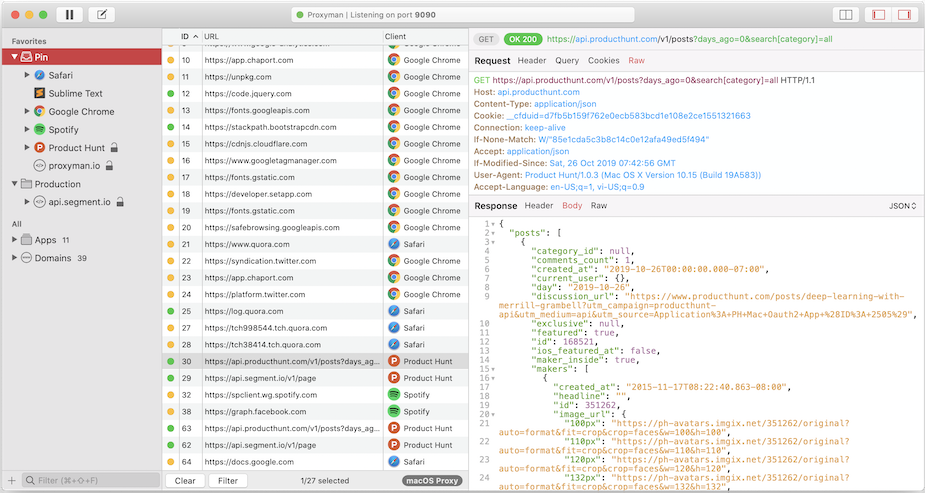Click the OK 200 status badge

[523, 39]
